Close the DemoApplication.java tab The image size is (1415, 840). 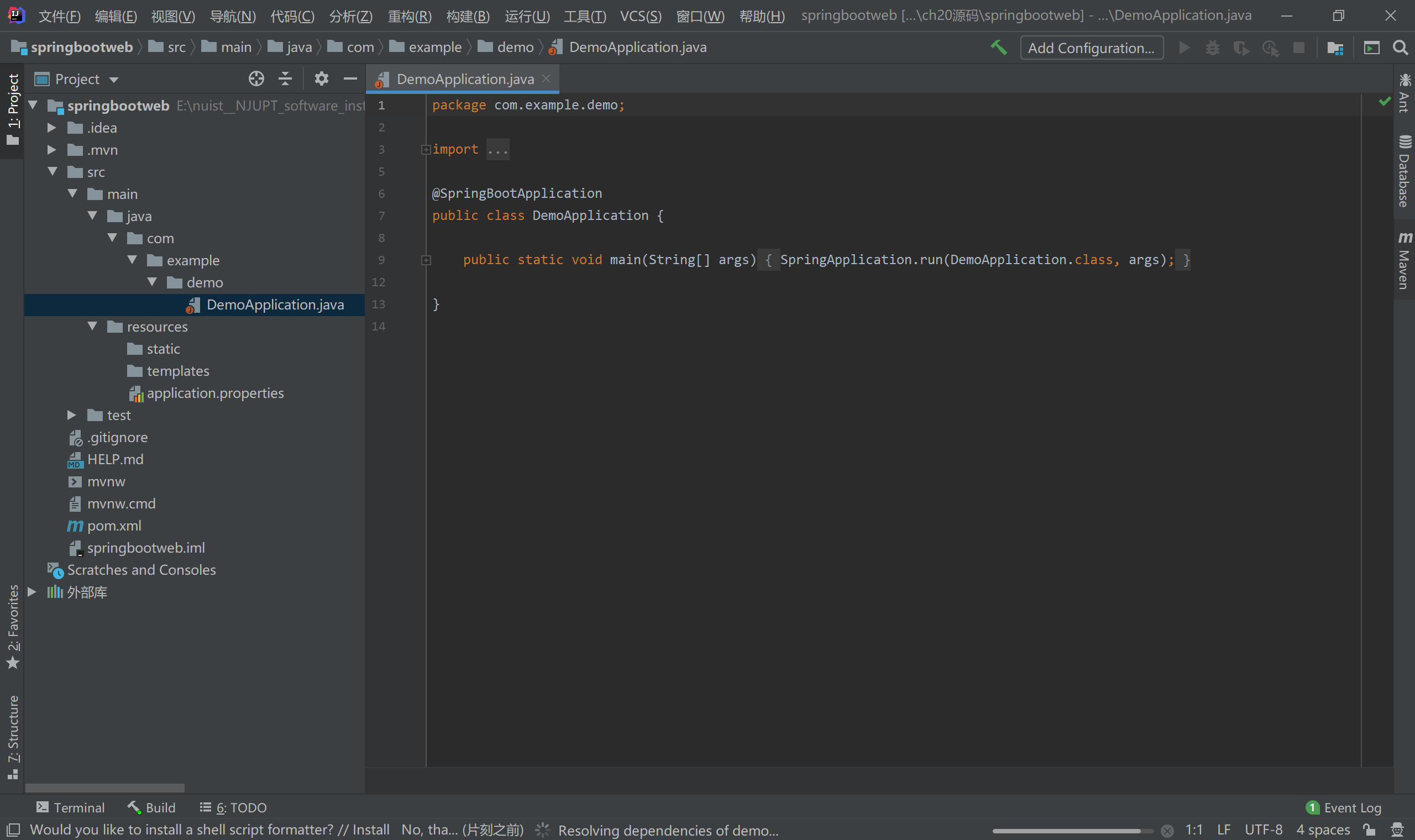[x=546, y=78]
